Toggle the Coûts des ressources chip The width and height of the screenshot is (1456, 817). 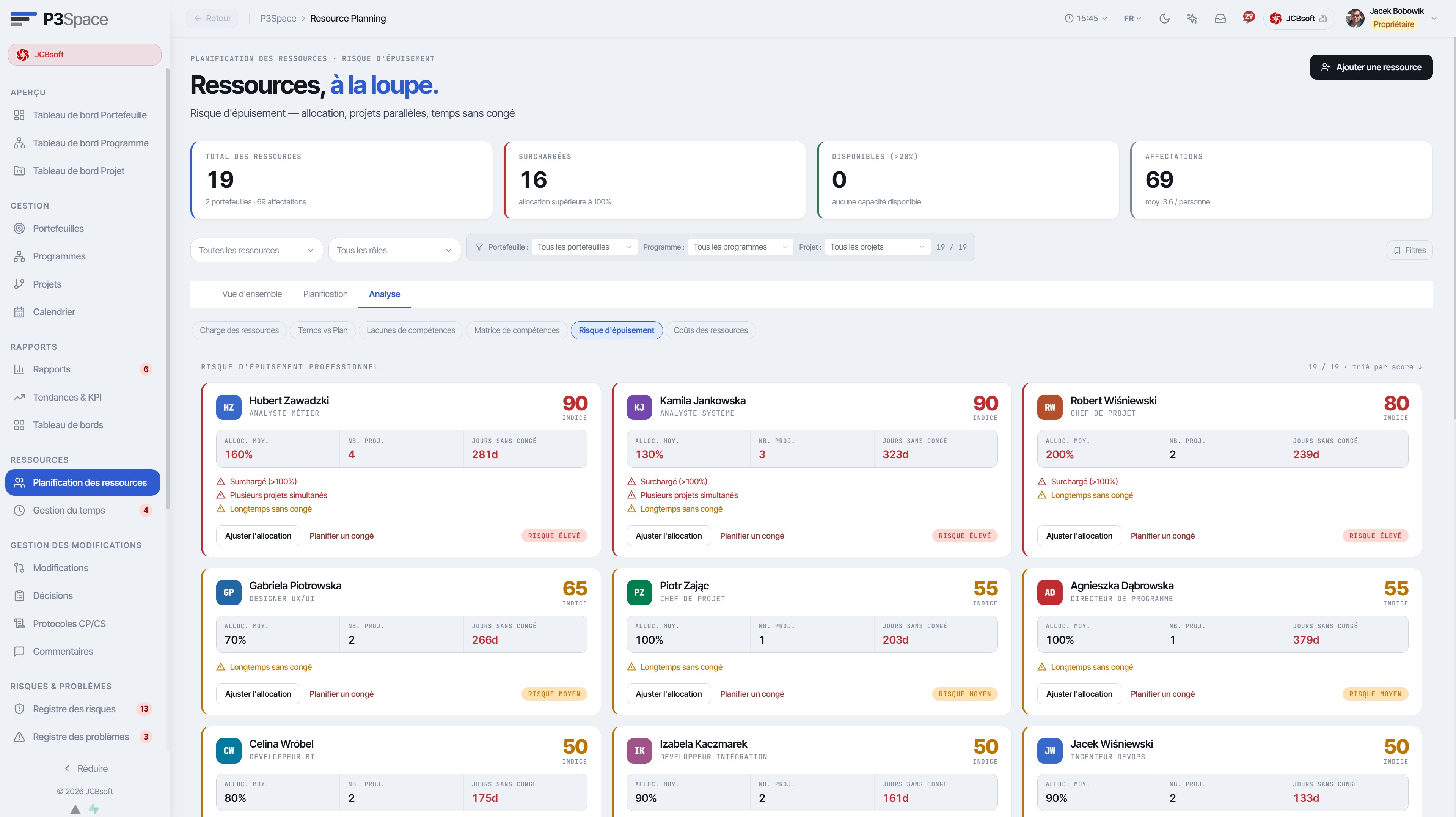710,330
